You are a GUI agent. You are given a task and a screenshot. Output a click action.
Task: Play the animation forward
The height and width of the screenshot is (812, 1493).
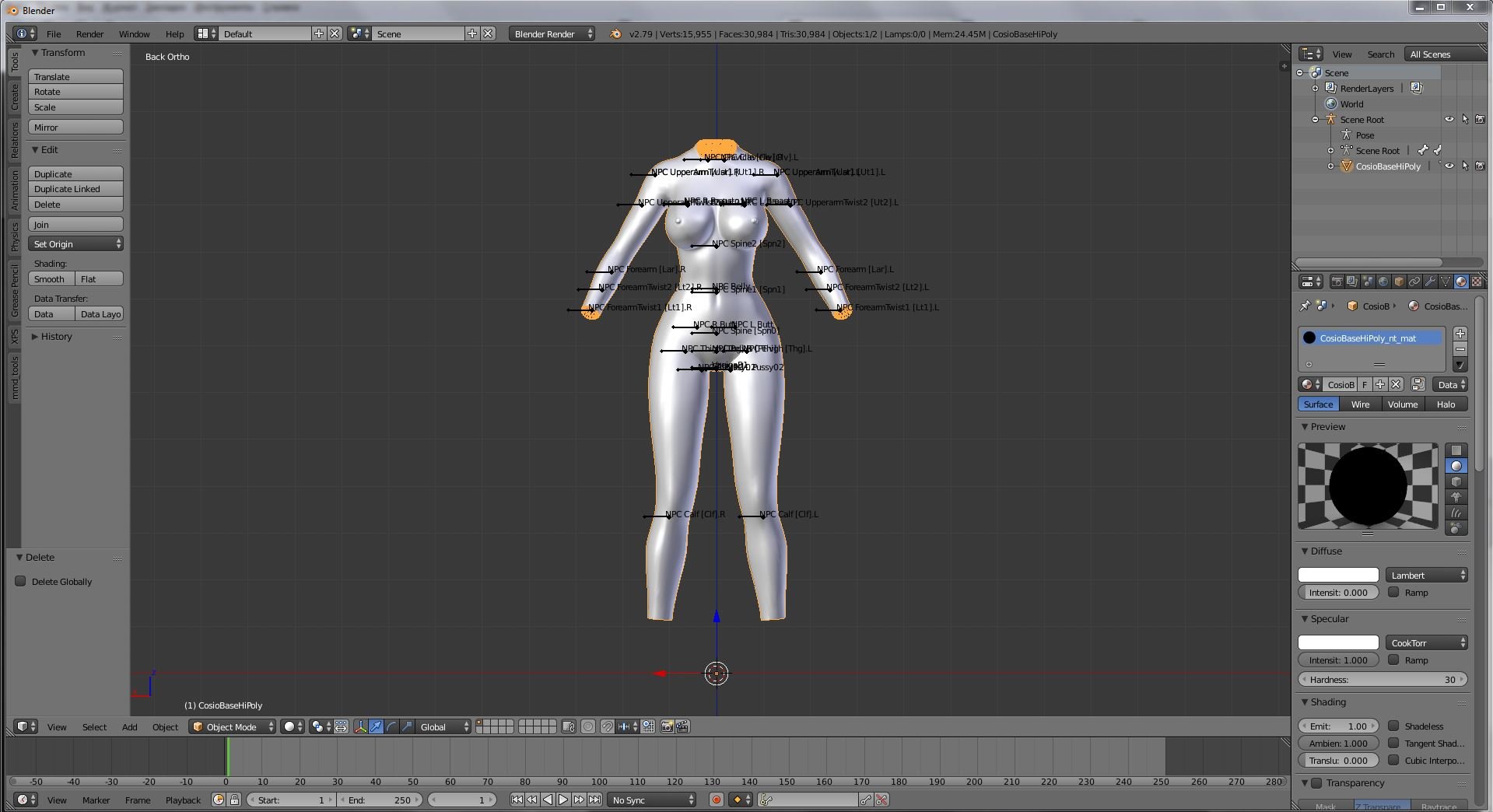click(563, 800)
